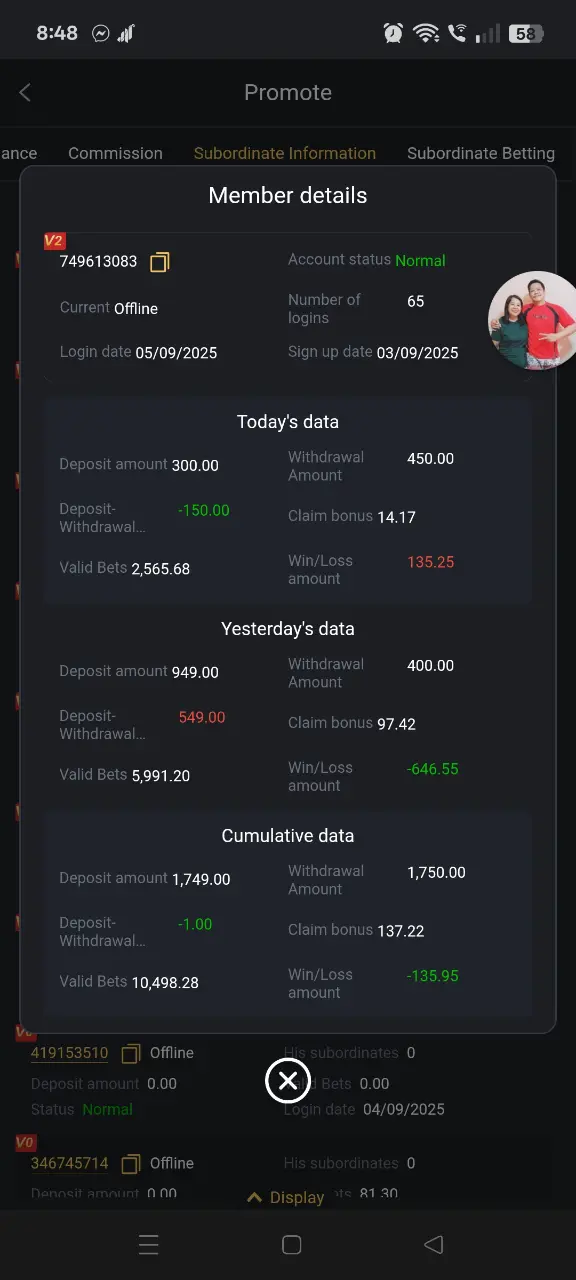Tap the V2 level badge
Image resolution: width=576 pixels, height=1280 pixels.
coord(54,241)
